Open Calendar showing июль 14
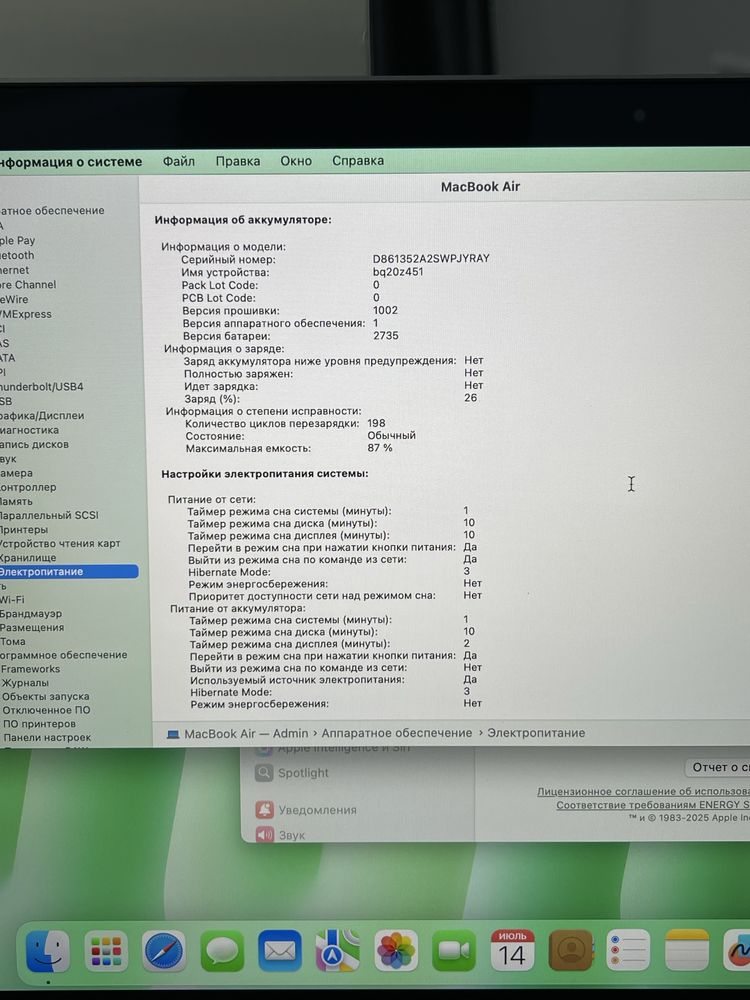 click(512, 950)
